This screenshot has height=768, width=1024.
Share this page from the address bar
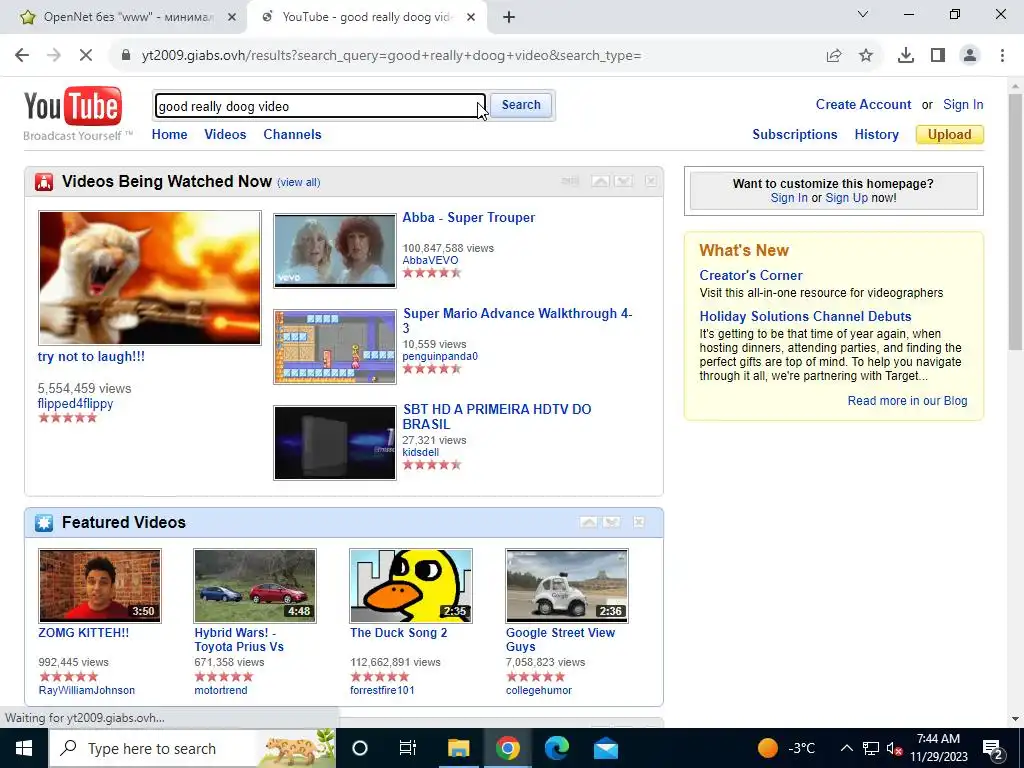pos(834,56)
